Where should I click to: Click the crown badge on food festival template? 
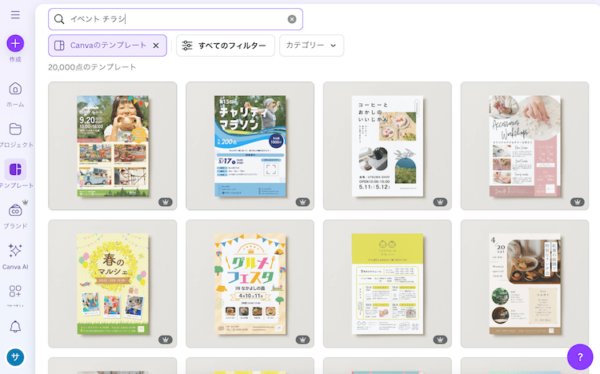pyautogui.click(x=165, y=202)
